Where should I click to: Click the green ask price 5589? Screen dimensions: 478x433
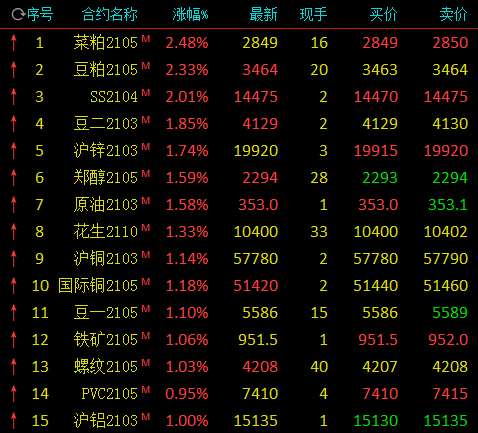click(450, 313)
